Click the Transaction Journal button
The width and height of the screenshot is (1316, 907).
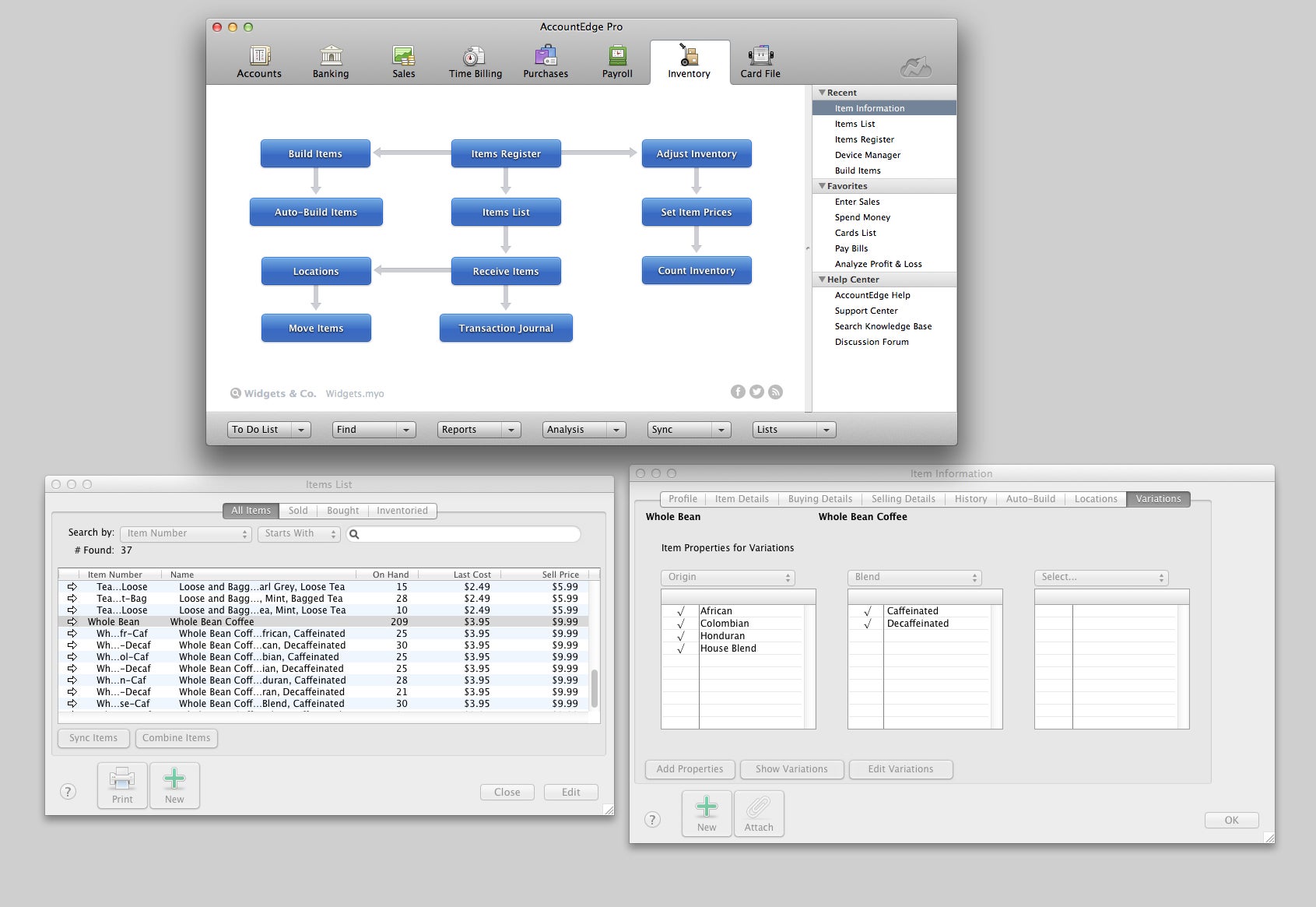point(506,329)
